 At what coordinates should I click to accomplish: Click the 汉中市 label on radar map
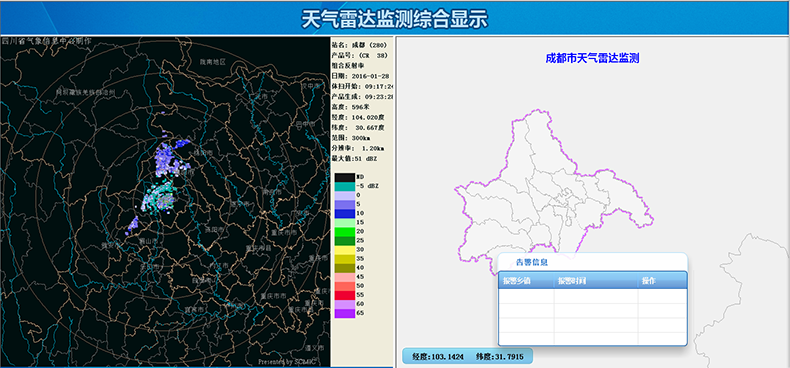(x=311, y=85)
